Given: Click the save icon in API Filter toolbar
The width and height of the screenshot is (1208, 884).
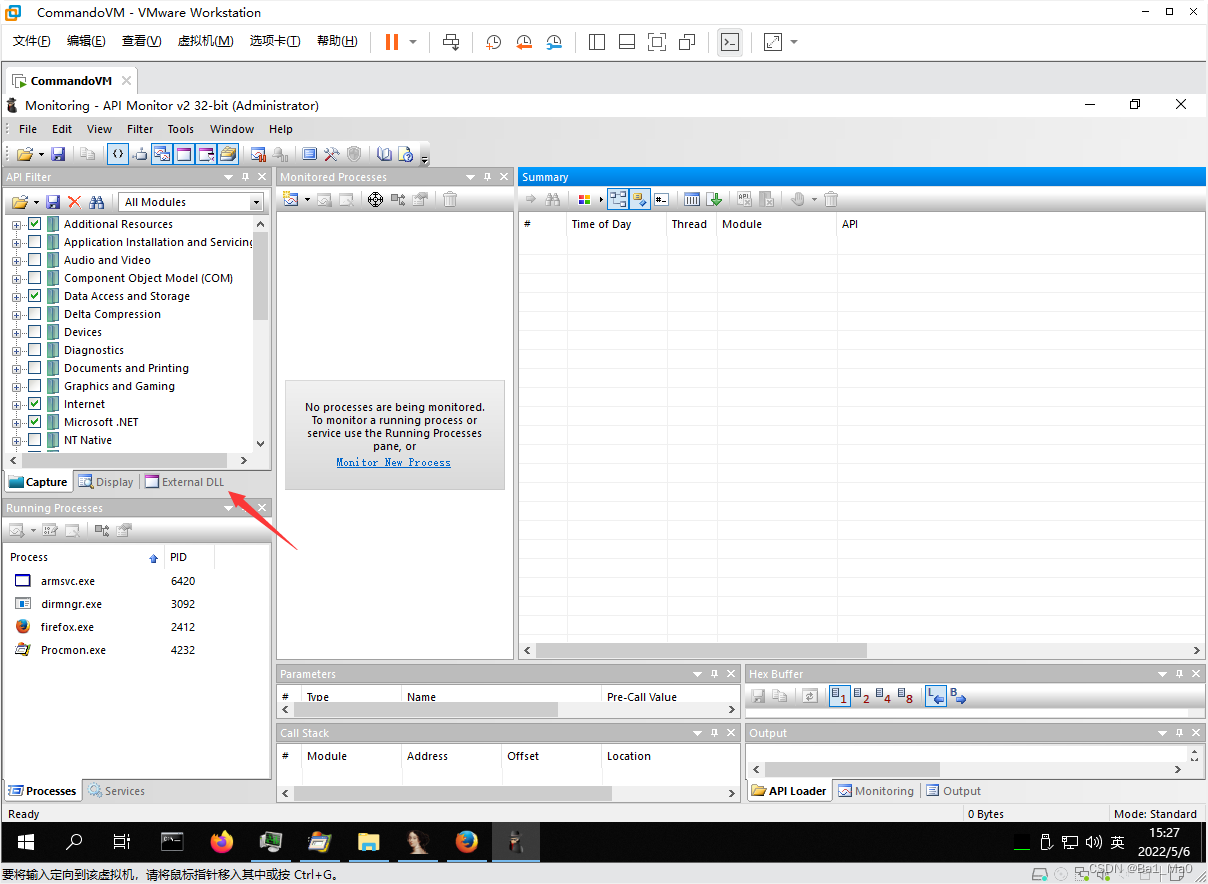Looking at the screenshot, I should (x=53, y=202).
